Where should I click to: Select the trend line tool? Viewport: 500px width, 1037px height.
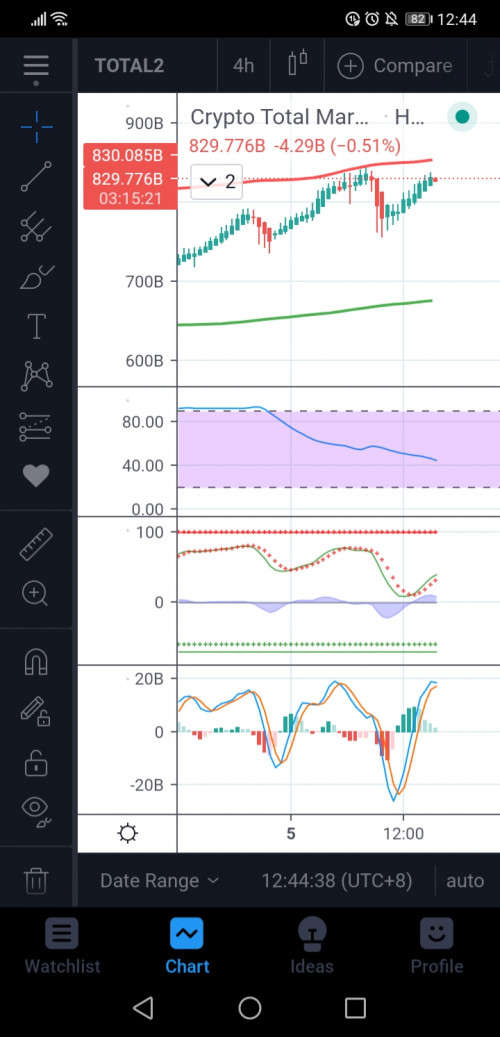pyautogui.click(x=36, y=177)
